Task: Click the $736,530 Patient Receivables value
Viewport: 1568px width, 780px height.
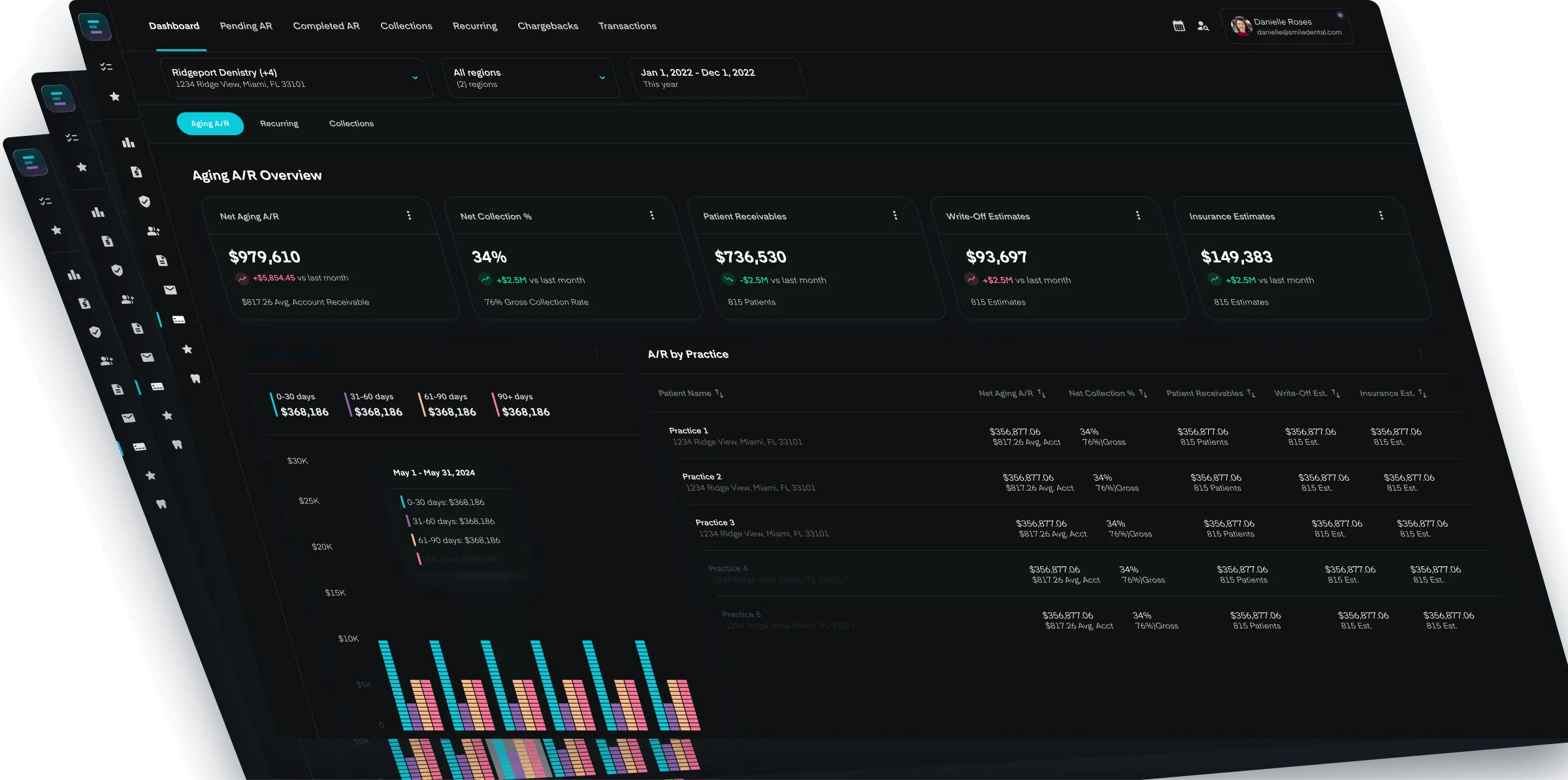Action: (x=751, y=257)
